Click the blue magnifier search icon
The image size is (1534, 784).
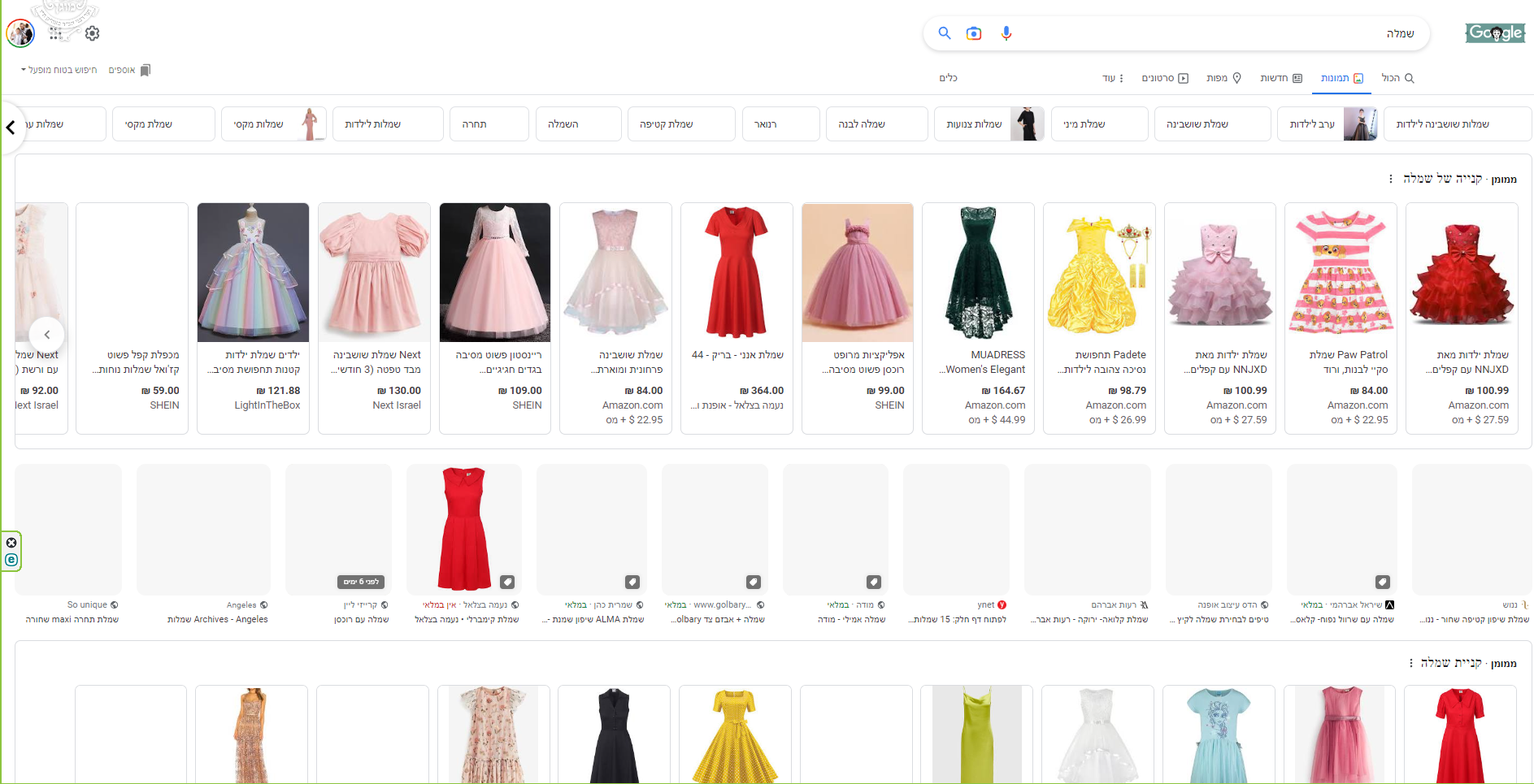945,33
